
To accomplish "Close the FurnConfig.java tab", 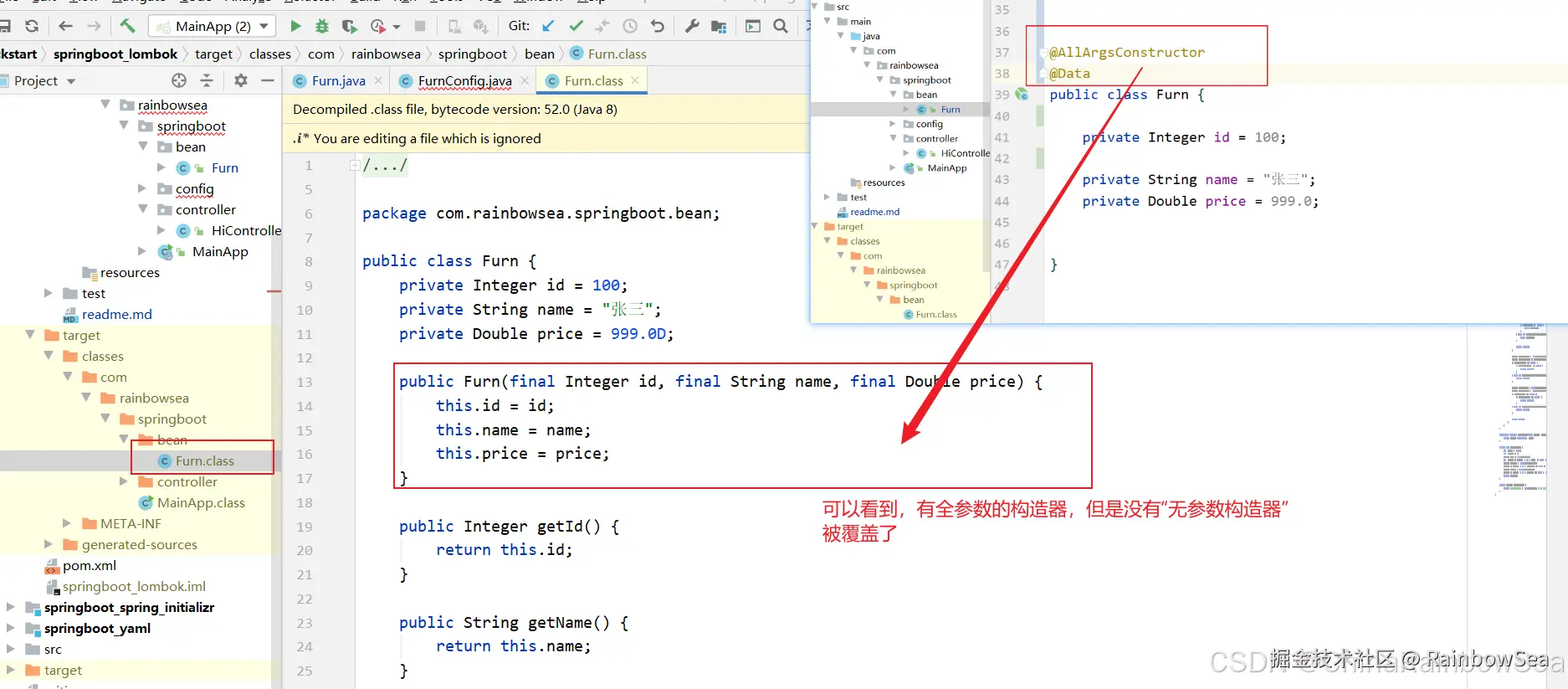I will [525, 80].
